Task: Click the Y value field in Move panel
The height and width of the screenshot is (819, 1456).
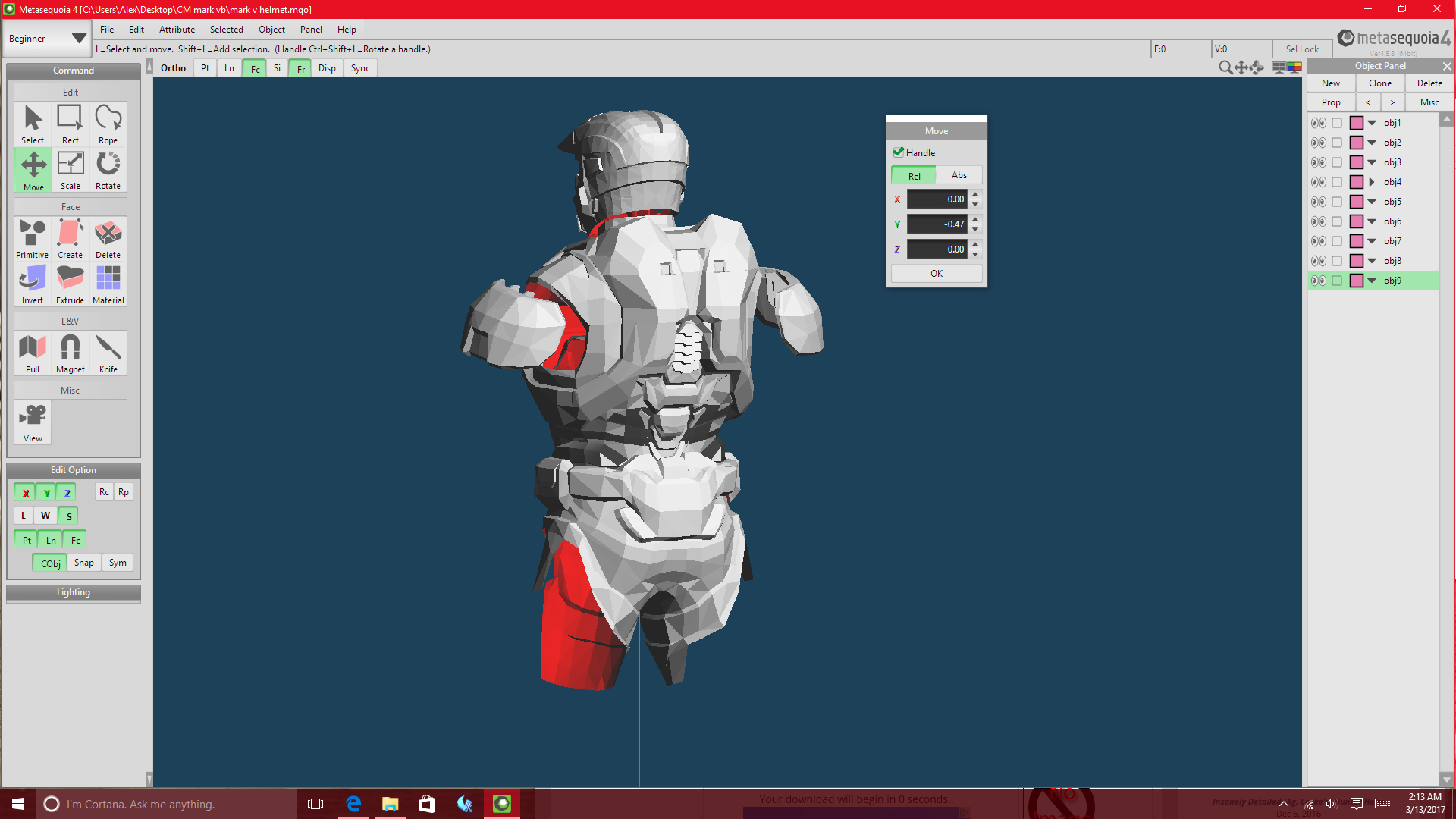Action: click(x=937, y=224)
